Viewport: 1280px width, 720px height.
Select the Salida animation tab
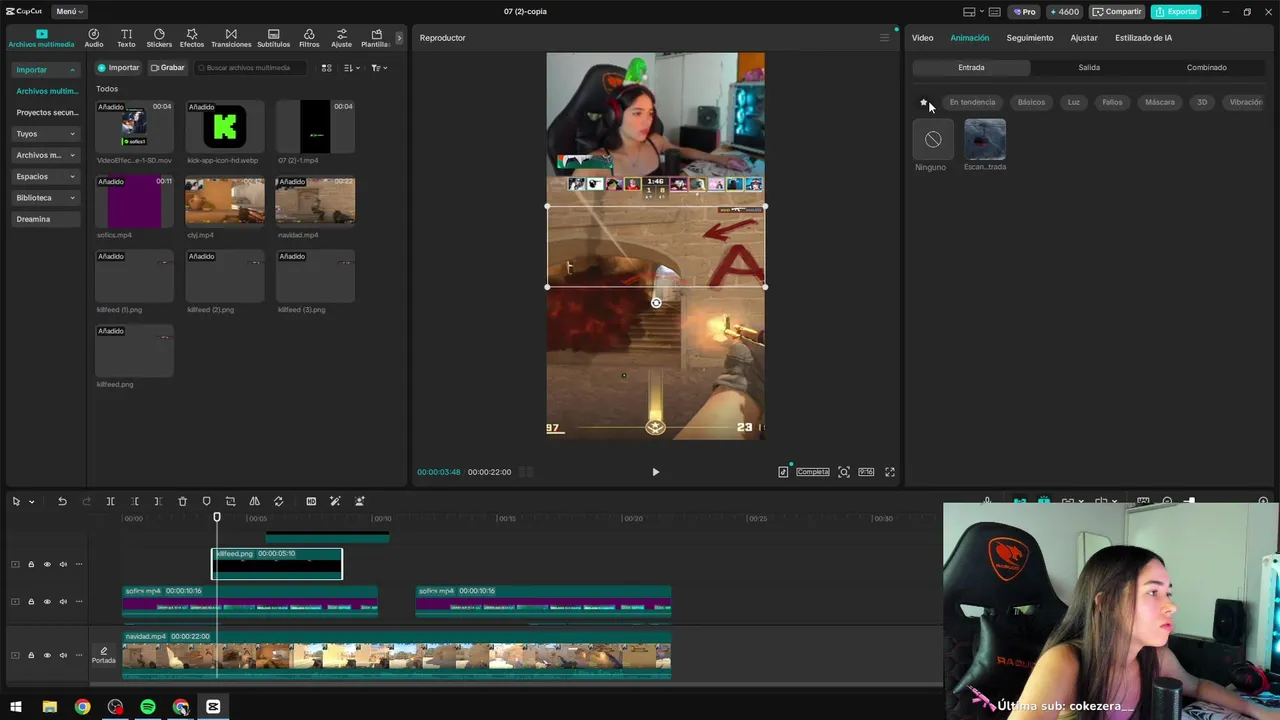[1089, 68]
